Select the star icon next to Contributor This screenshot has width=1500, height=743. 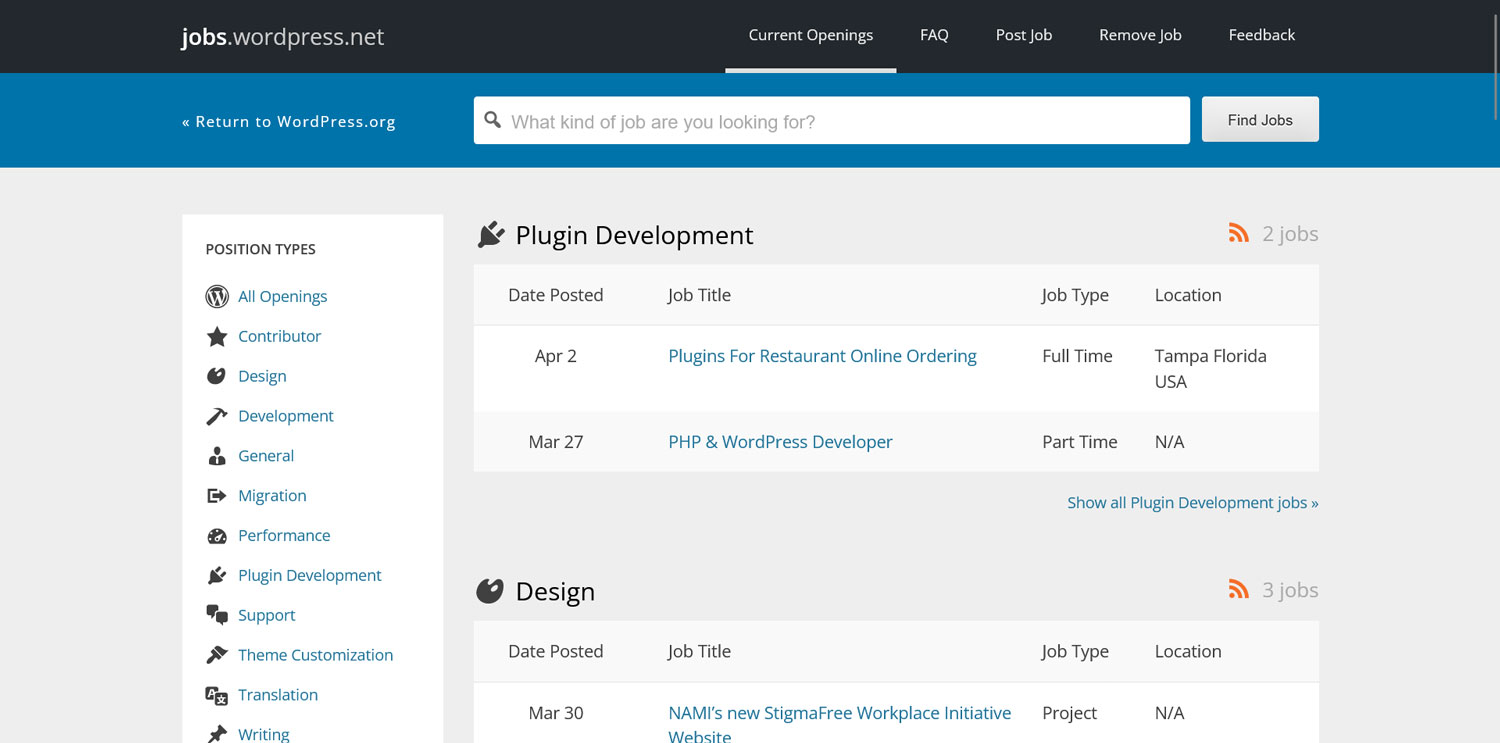(x=217, y=336)
